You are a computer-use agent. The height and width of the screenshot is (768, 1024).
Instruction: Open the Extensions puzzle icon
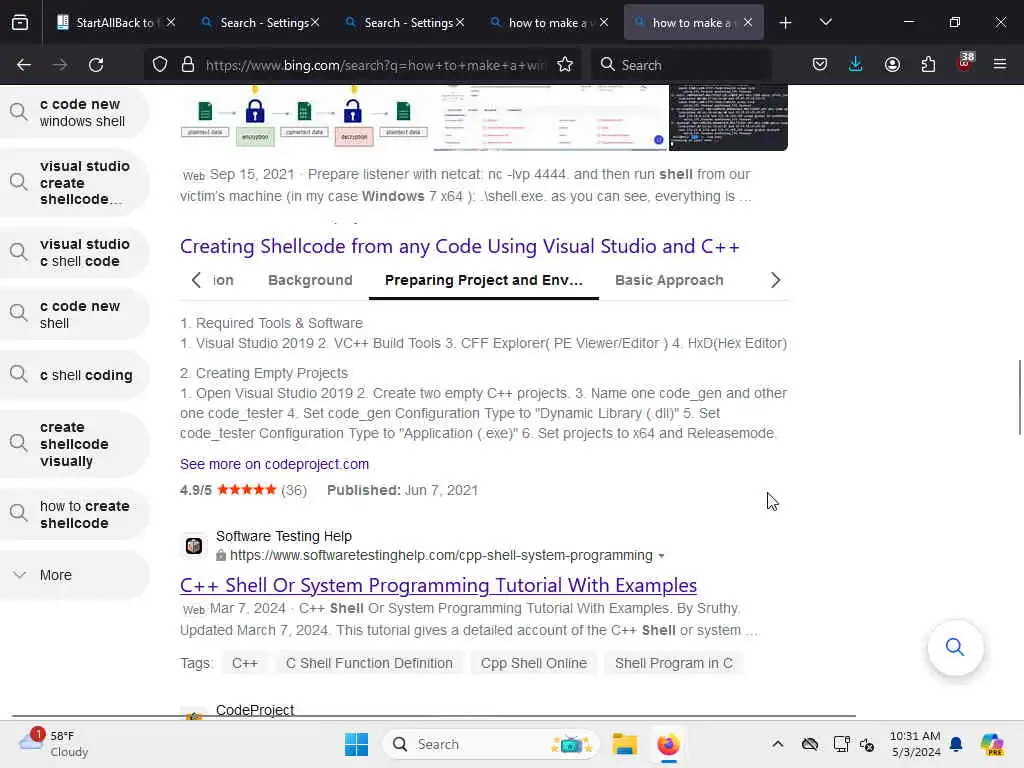coord(928,65)
